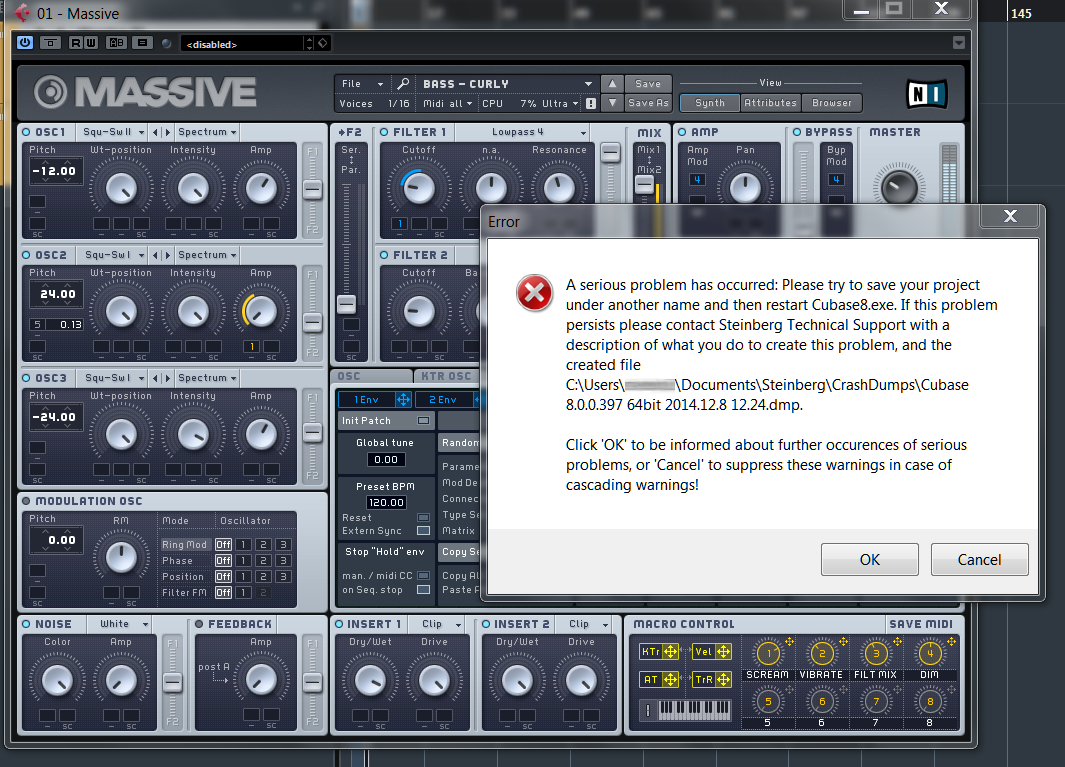Enable the Extern Sync checkbox
This screenshot has height=767, width=1065.
pyautogui.click(x=423, y=531)
